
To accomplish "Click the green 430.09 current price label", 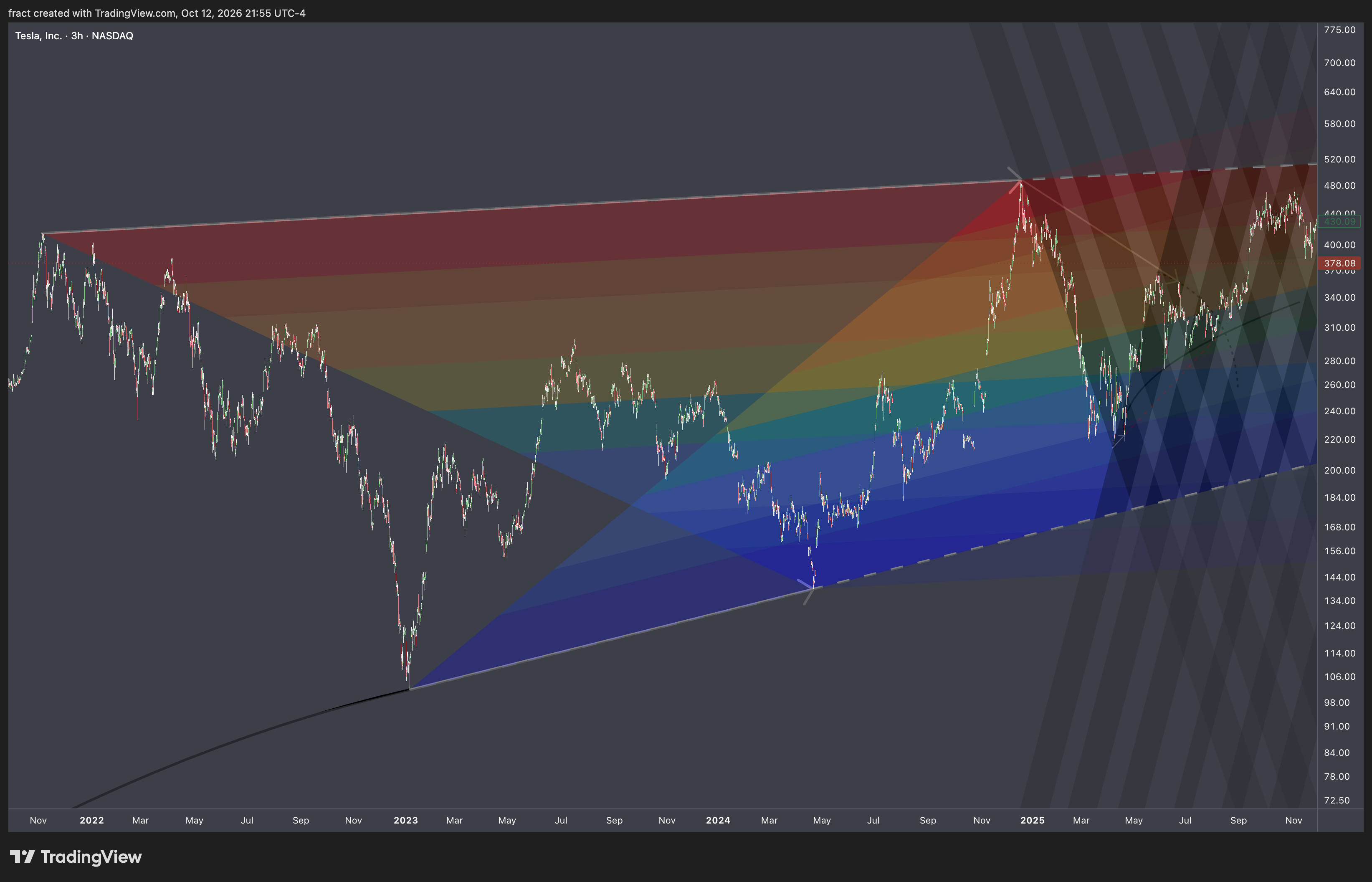I will click(x=1339, y=222).
